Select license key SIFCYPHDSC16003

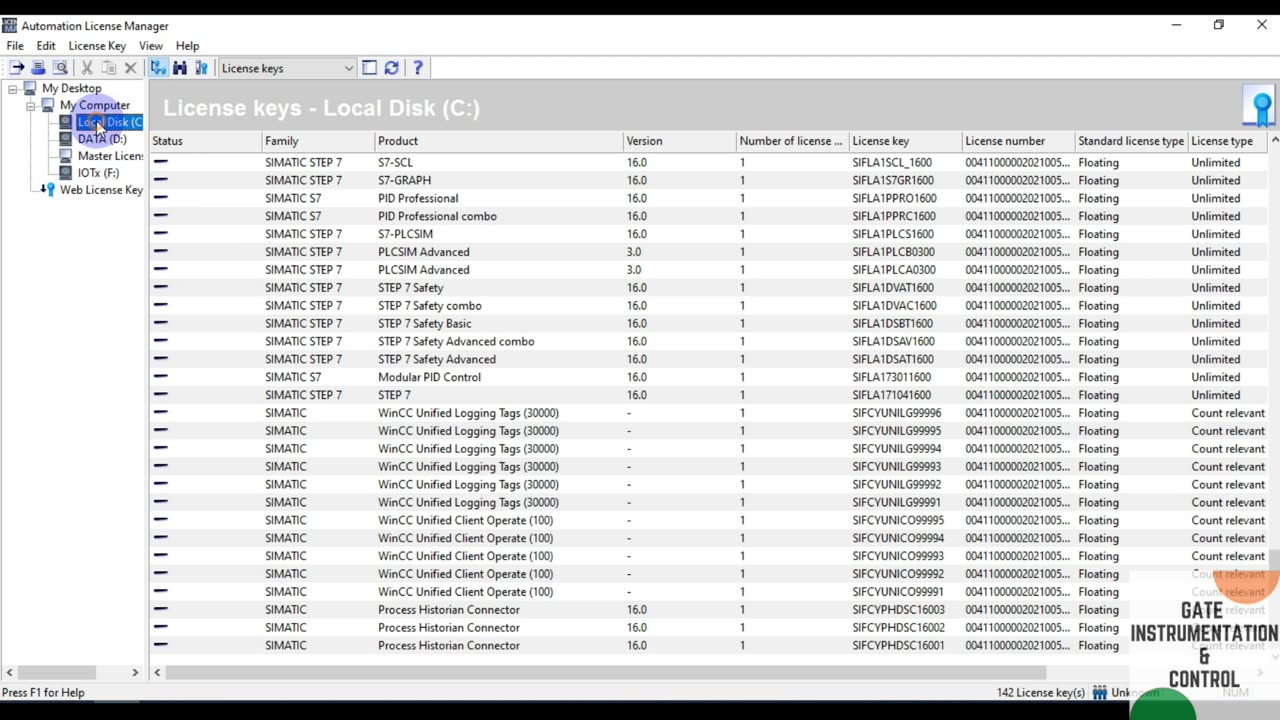(898, 610)
